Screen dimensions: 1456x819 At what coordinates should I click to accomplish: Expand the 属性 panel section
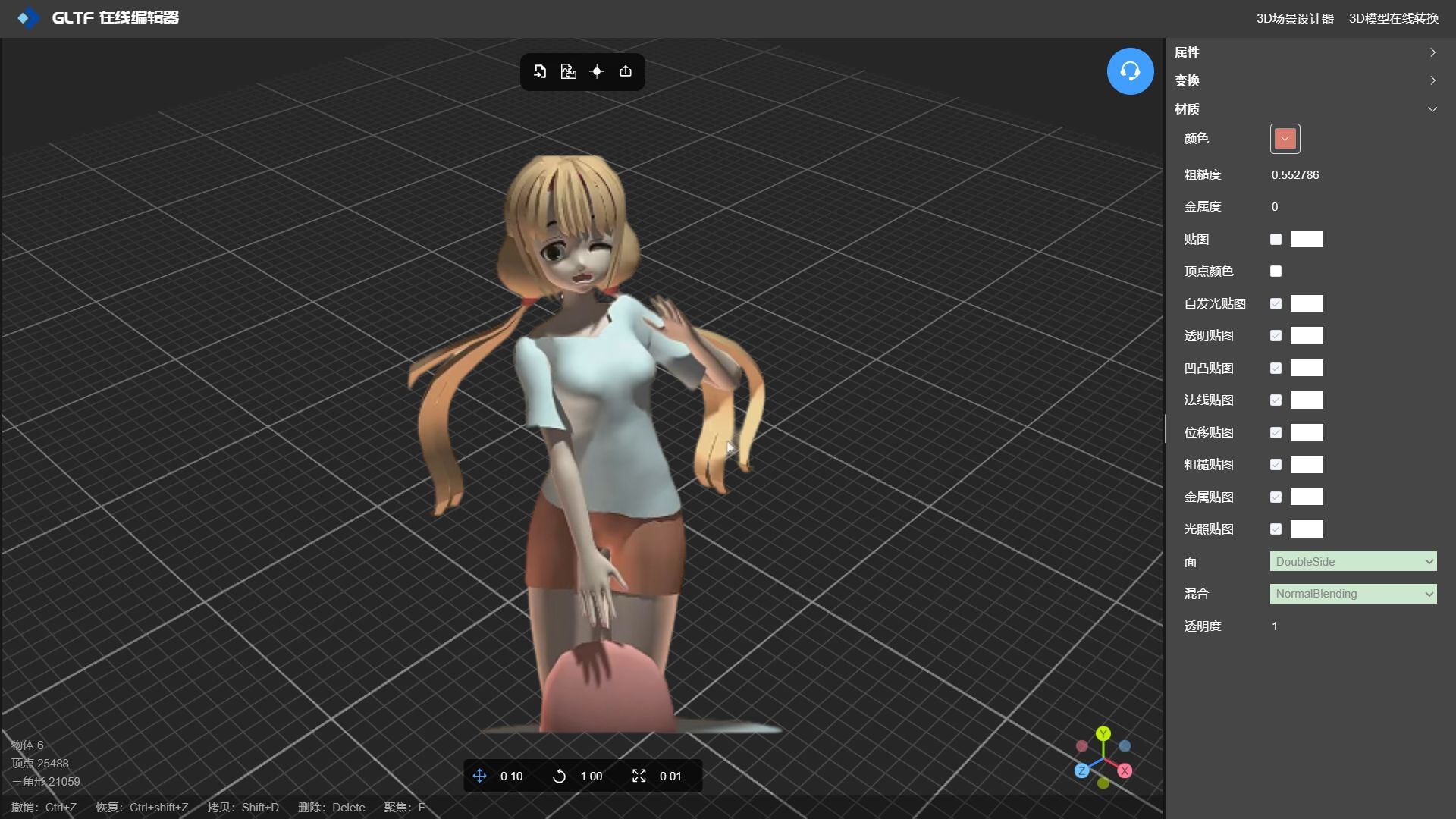tap(1304, 52)
